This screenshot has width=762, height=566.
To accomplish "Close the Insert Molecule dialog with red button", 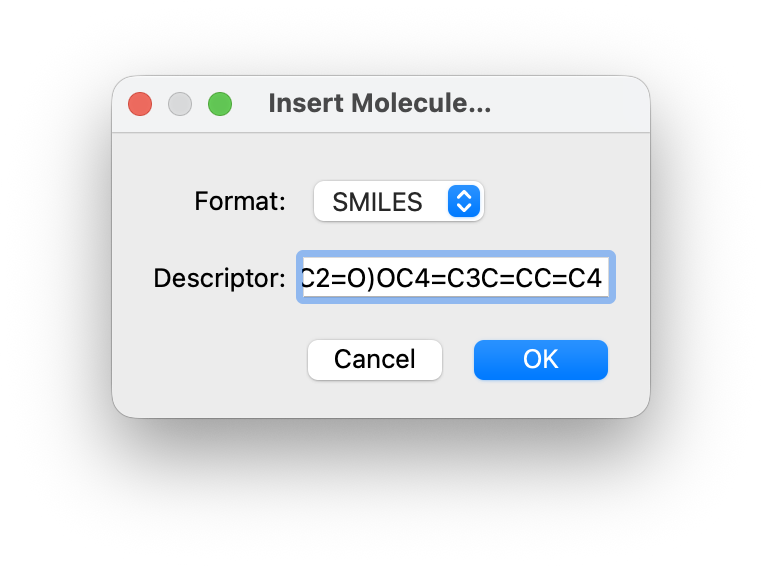I will coord(140,104).
